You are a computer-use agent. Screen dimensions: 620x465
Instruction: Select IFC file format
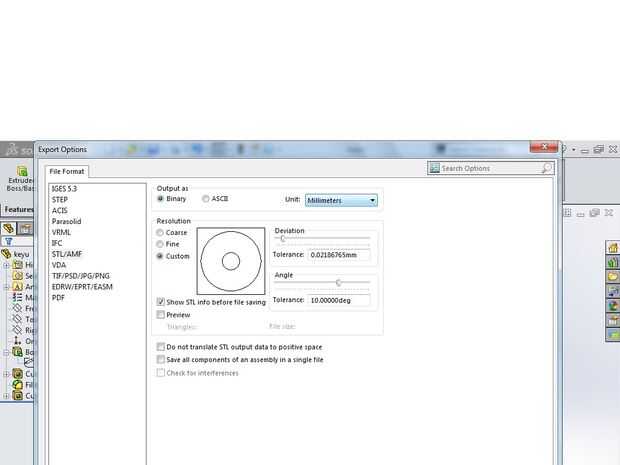point(57,243)
